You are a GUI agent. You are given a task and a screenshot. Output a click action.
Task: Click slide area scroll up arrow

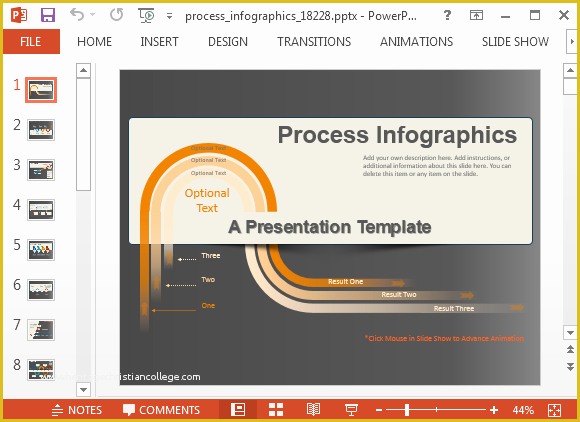click(570, 70)
